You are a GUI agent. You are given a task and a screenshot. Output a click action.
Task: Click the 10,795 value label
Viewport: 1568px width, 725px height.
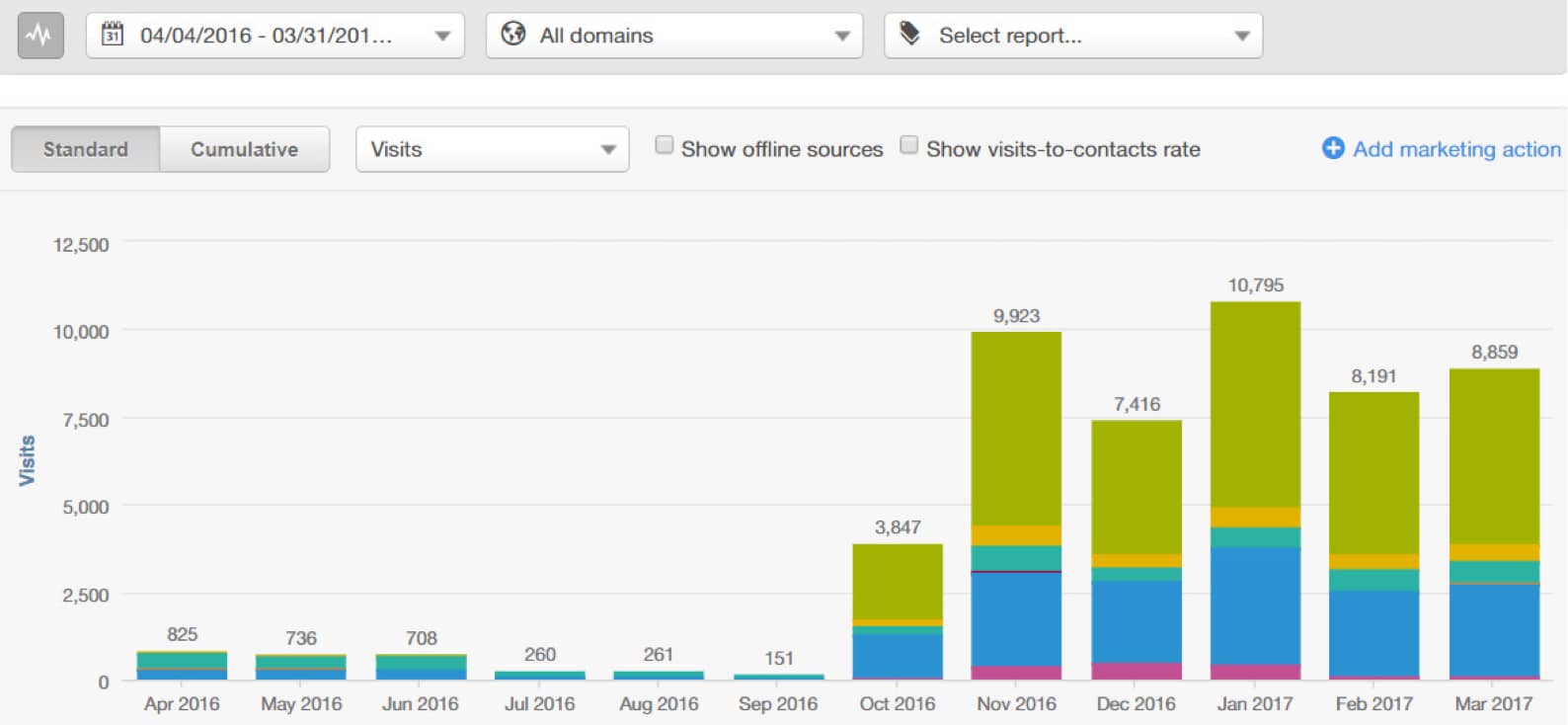click(1256, 284)
